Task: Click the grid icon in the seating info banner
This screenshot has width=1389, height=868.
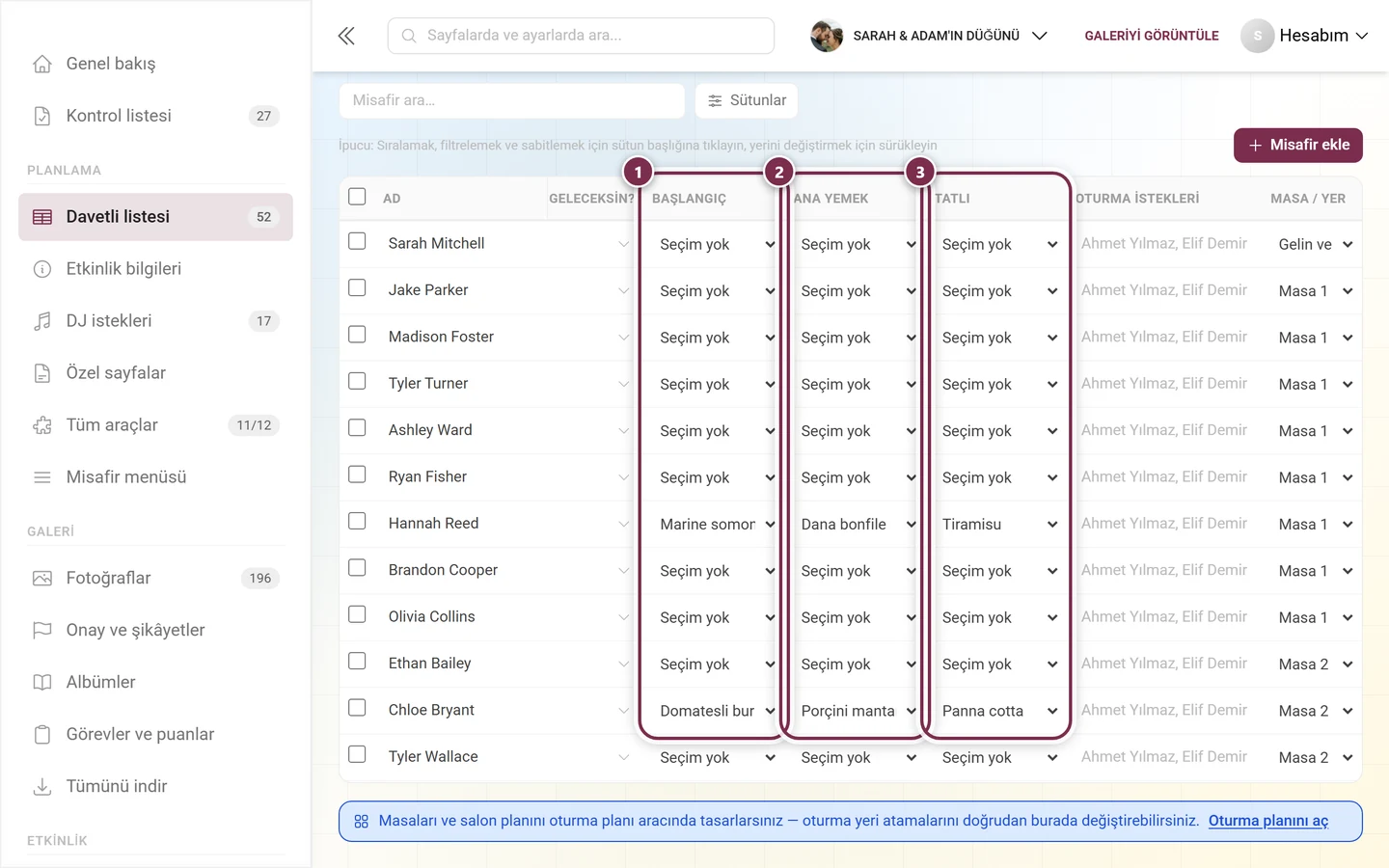Action: click(x=362, y=822)
